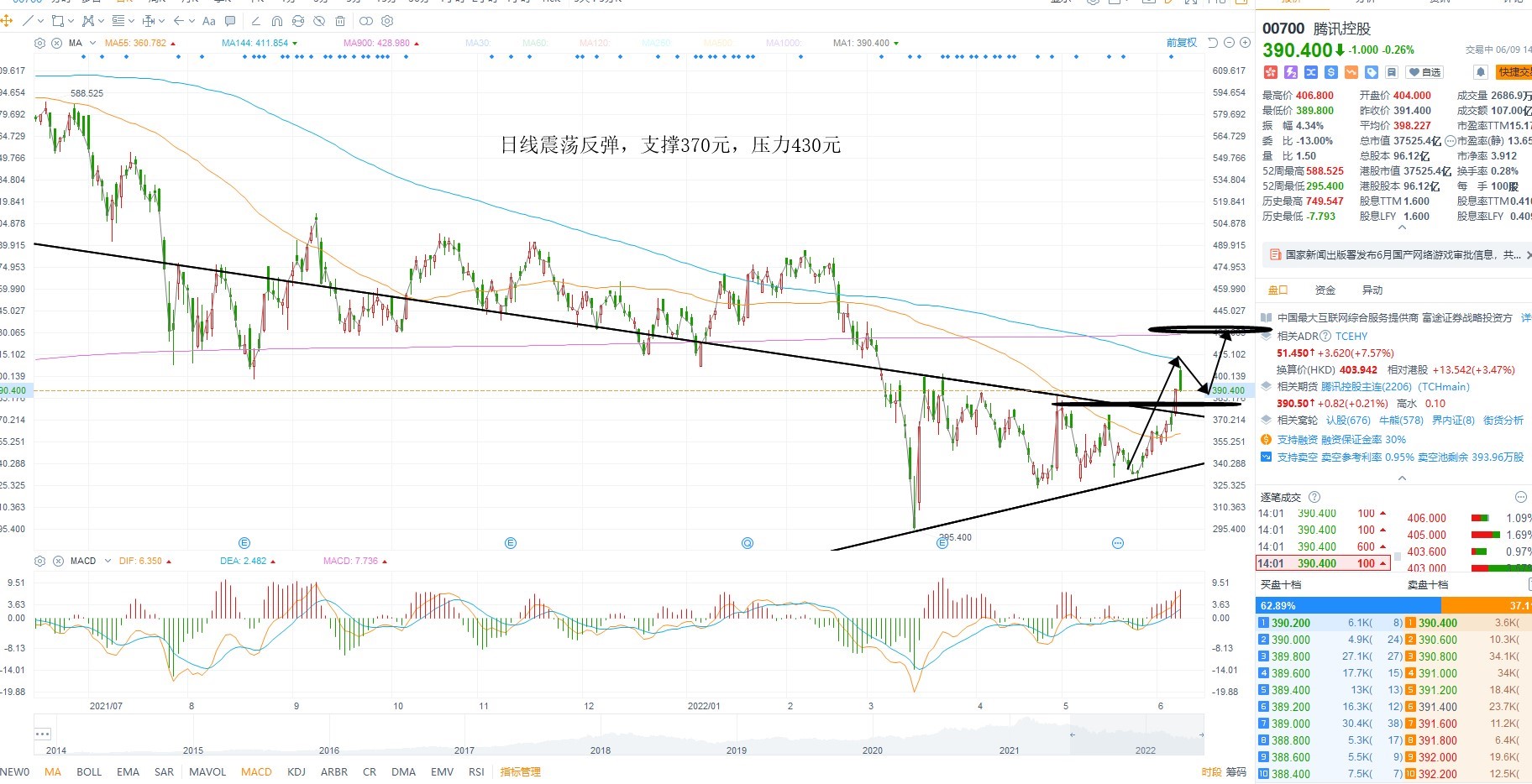Open TCEHY related ADR link
The width and height of the screenshot is (1532, 784).
[x=1351, y=336]
